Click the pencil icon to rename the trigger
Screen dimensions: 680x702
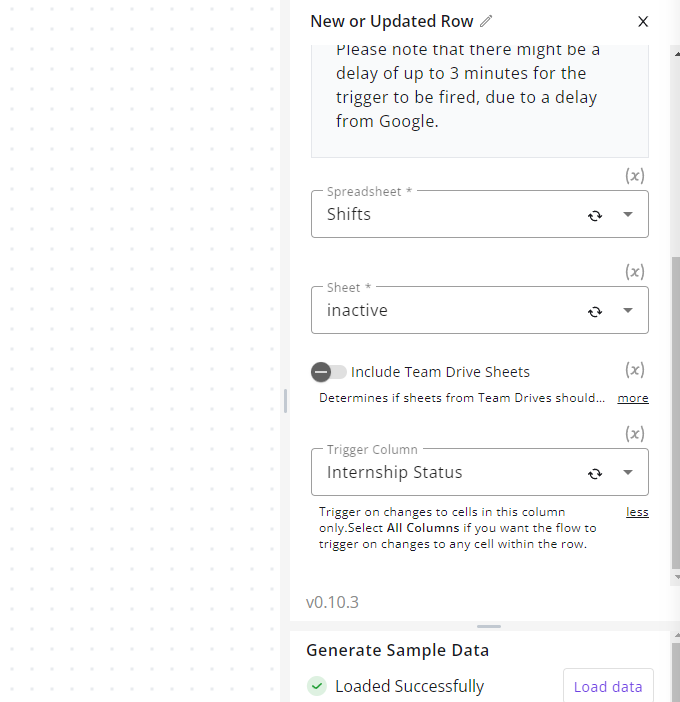pyautogui.click(x=486, y=21)
